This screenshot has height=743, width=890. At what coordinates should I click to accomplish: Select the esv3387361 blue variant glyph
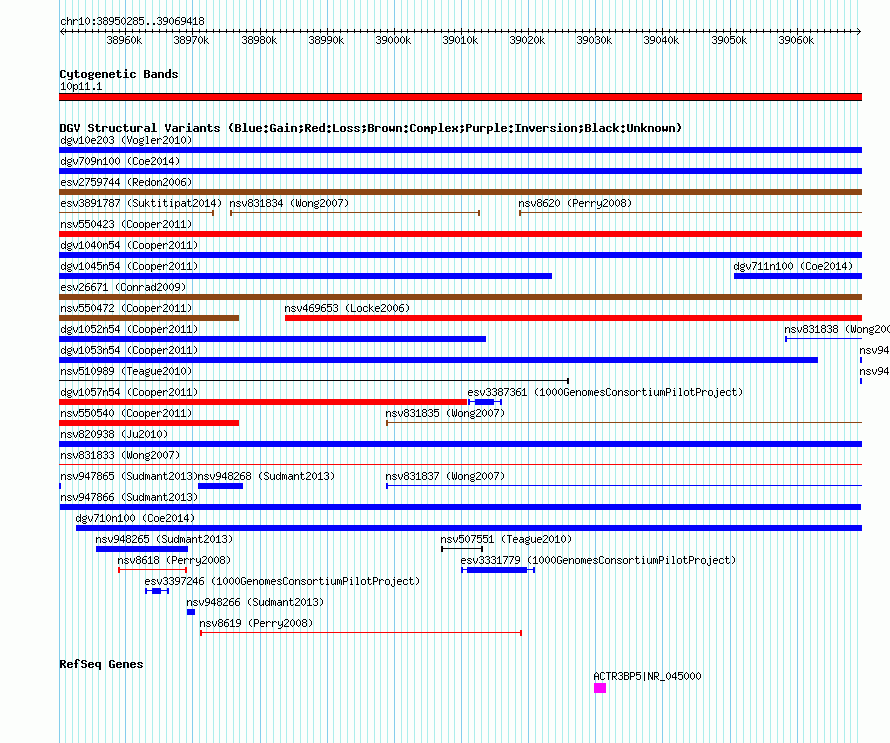coord(485,402)
